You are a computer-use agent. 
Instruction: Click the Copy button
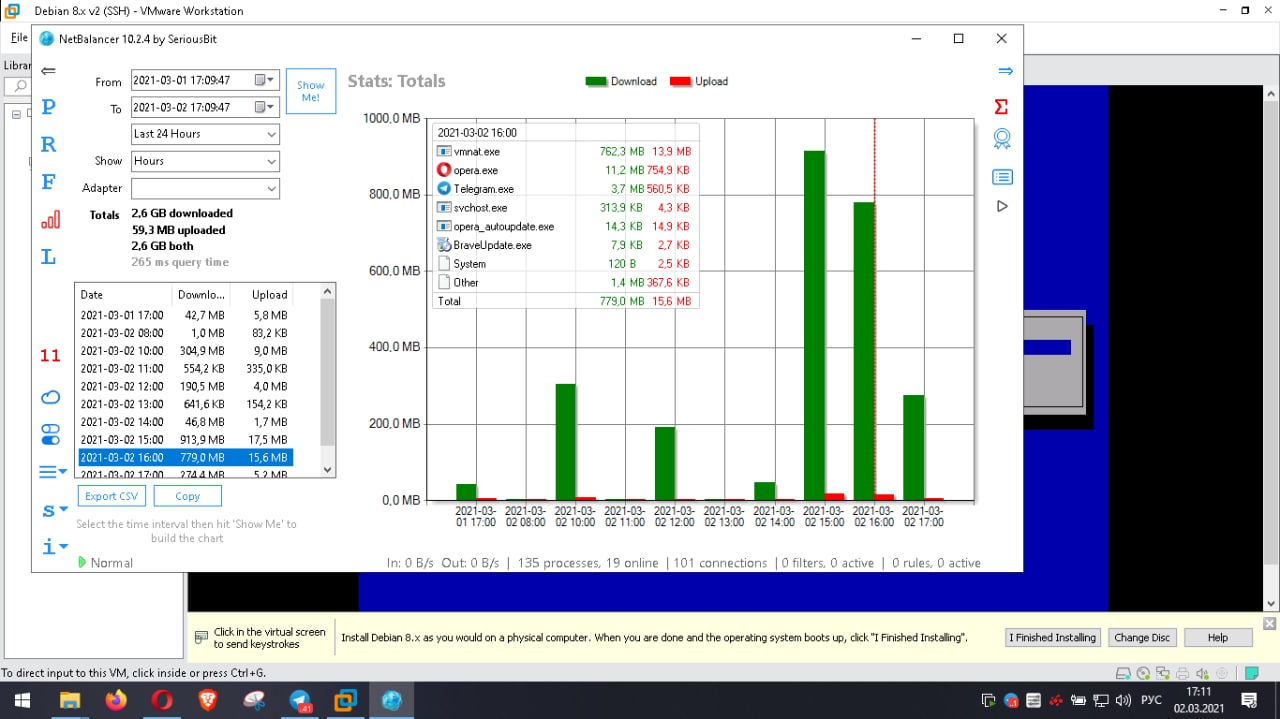[188, 496]
